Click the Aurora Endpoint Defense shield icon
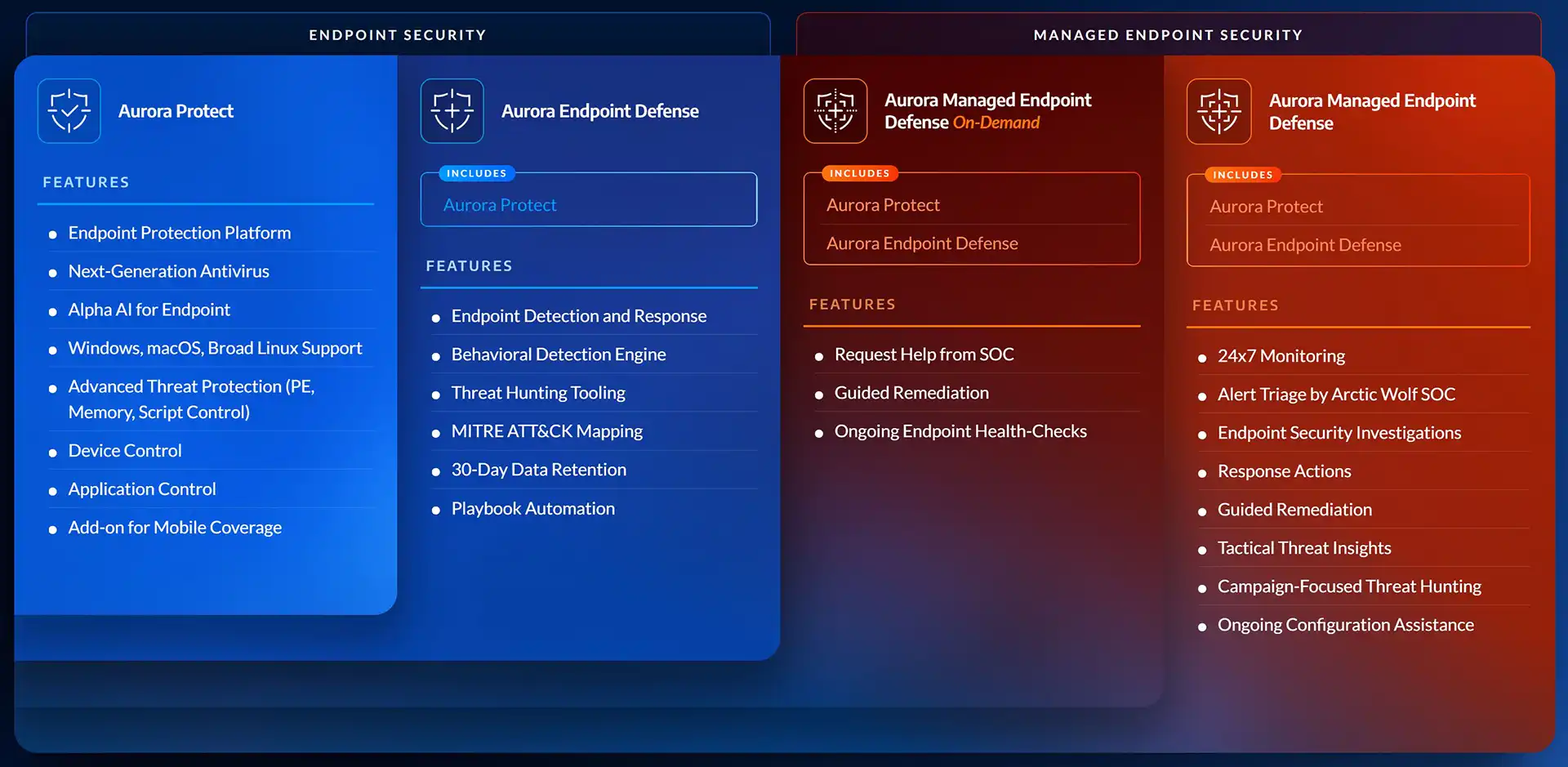The width and height of the screenshot is (1568, 767). pos(452,111)
